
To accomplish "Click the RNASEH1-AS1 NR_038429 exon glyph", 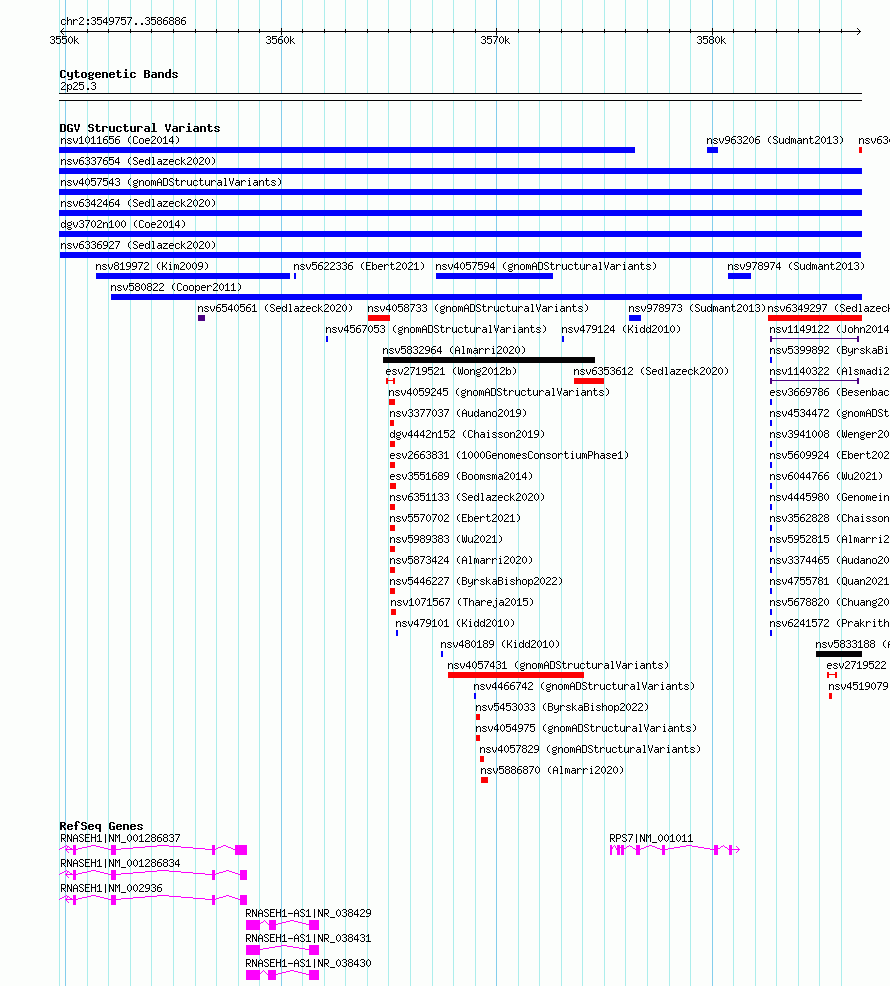I will (x=282, y=925).
